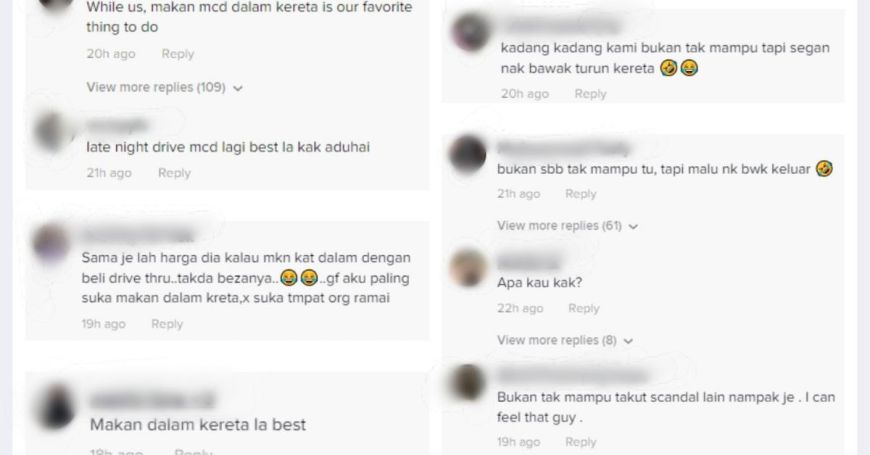Viewport: 870px width, 455px height.
Task: Open avatar of "Makan dalam kereta la best" commenter
Action: click(56, 407)
